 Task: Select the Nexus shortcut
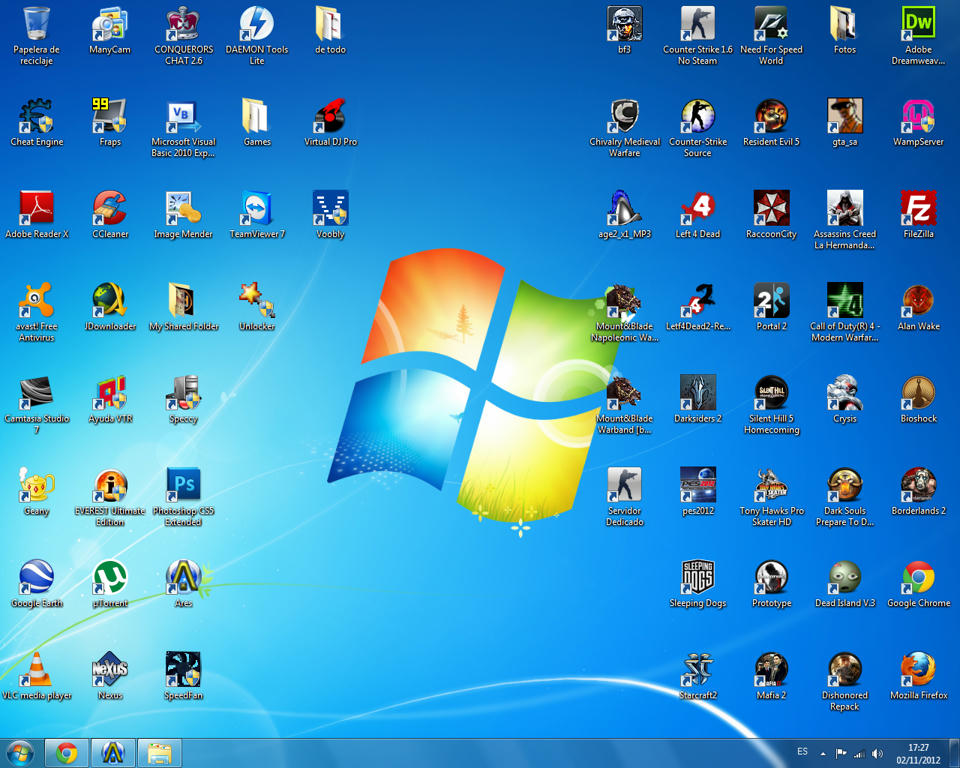[110, 669]
